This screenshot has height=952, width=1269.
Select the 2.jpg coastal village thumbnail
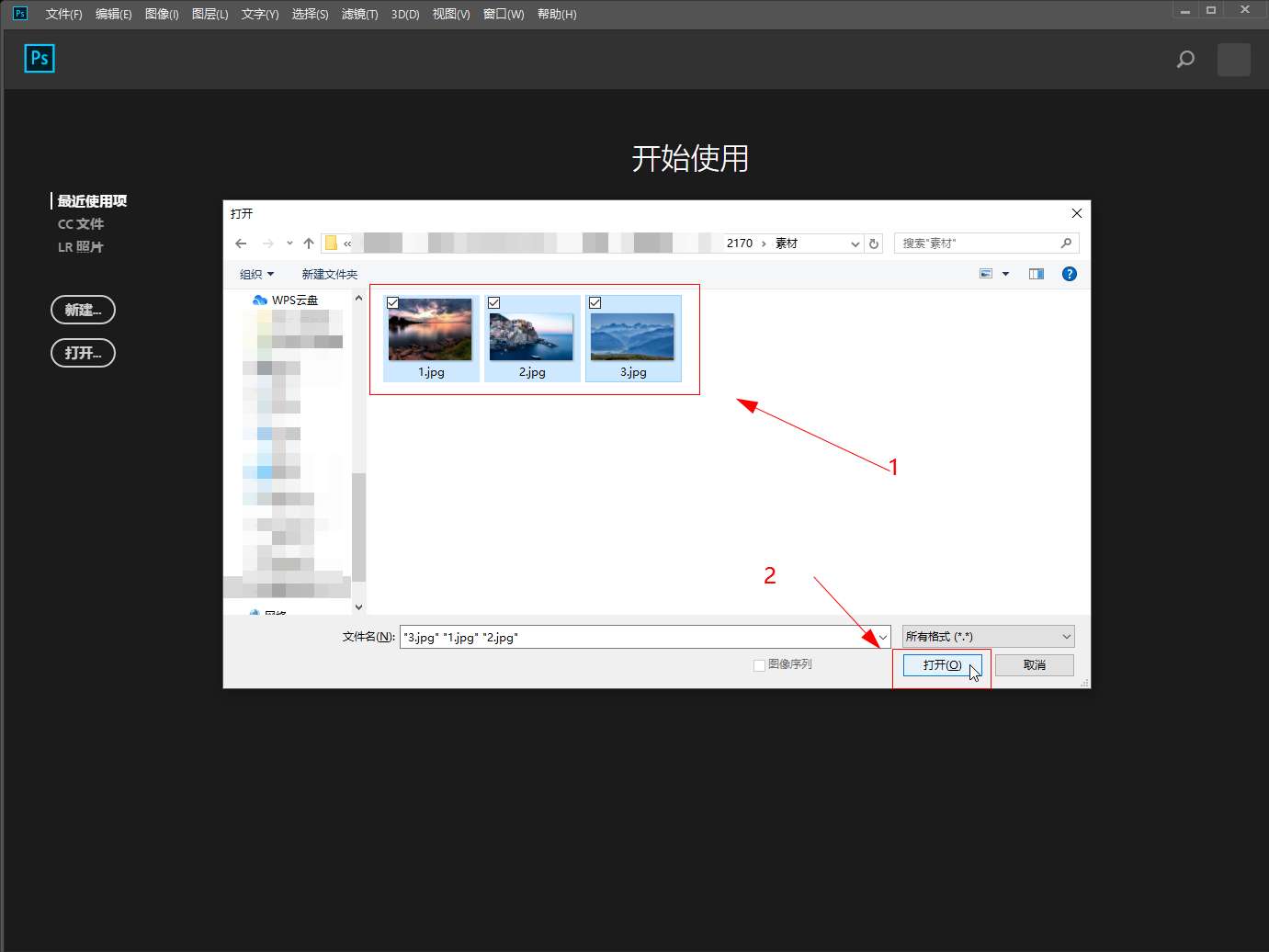pos(531,336)
